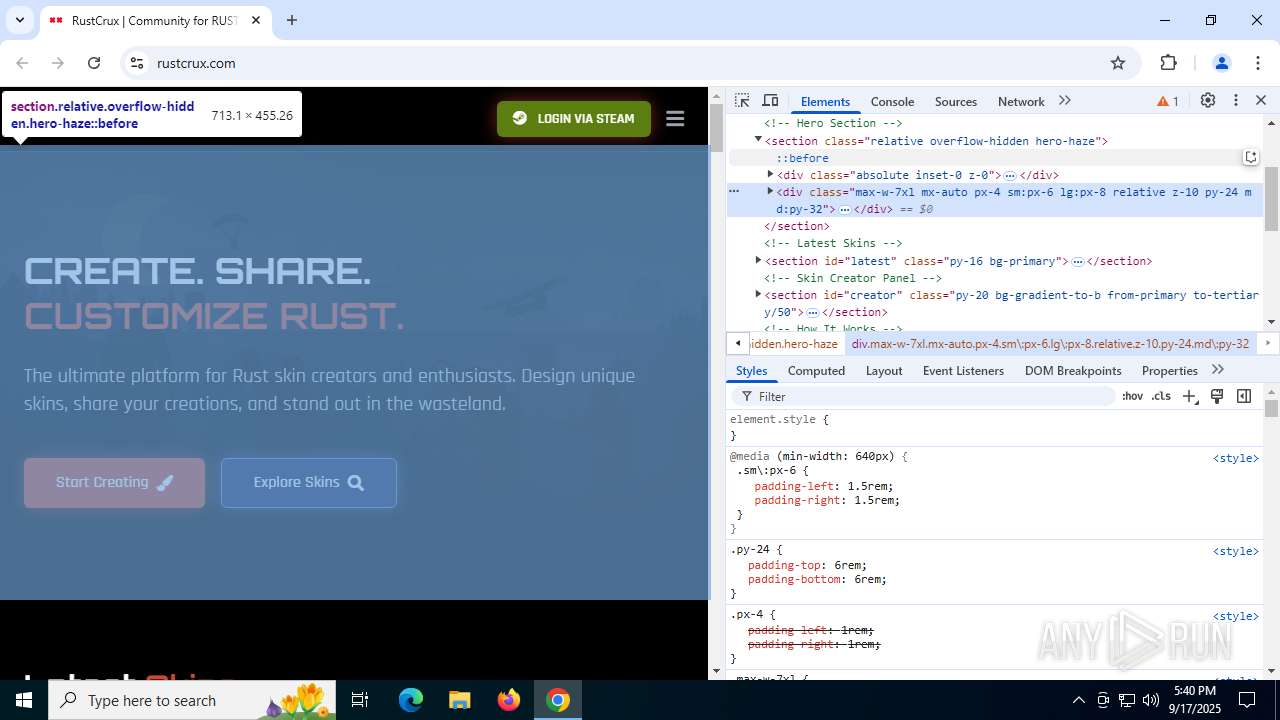
Task: Expand the absolute inset-0 div node
Action: coord(770,174)
